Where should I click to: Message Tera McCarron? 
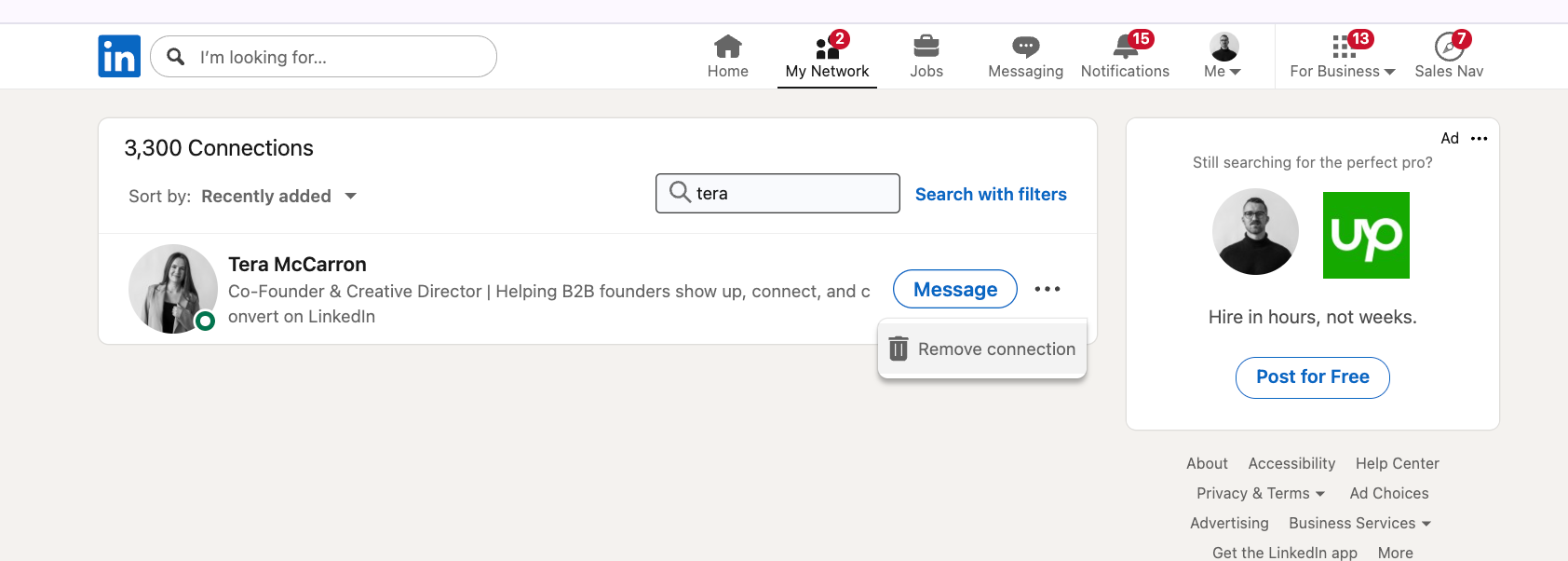pyautogui.click(x=954, y=289)
